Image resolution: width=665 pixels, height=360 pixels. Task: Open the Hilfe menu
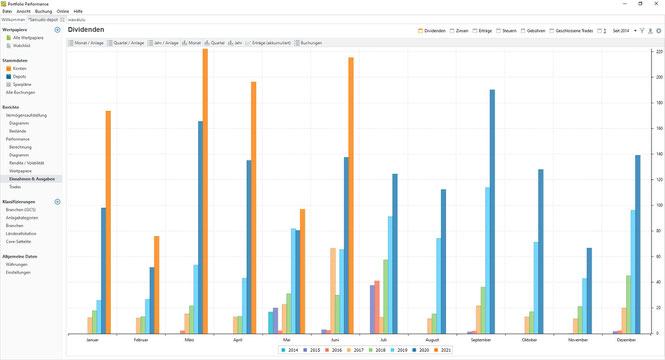point(78,11)
